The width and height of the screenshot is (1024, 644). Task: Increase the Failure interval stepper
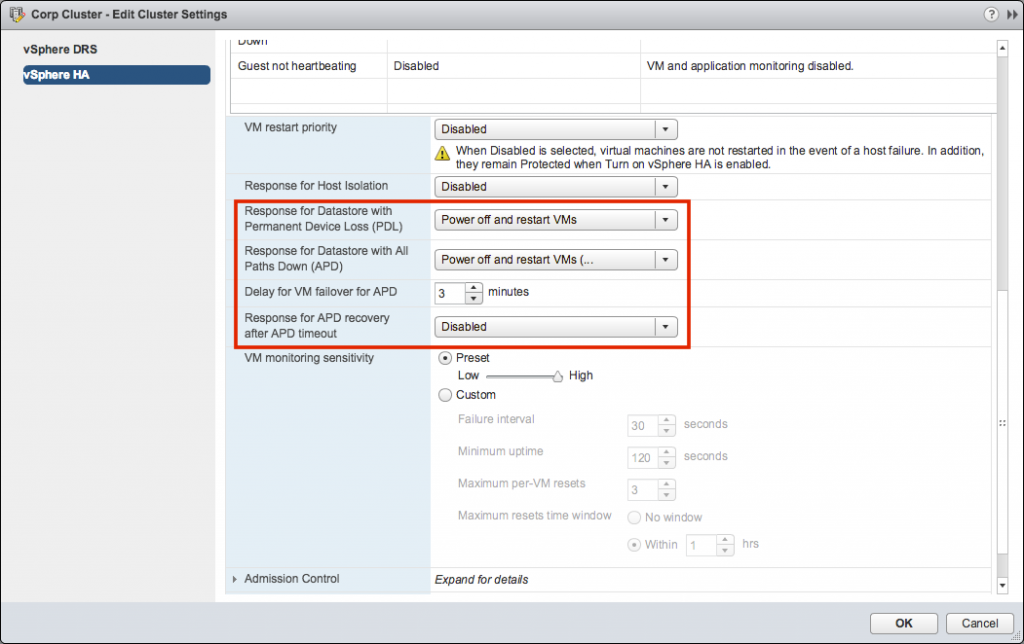coord(667,421)
